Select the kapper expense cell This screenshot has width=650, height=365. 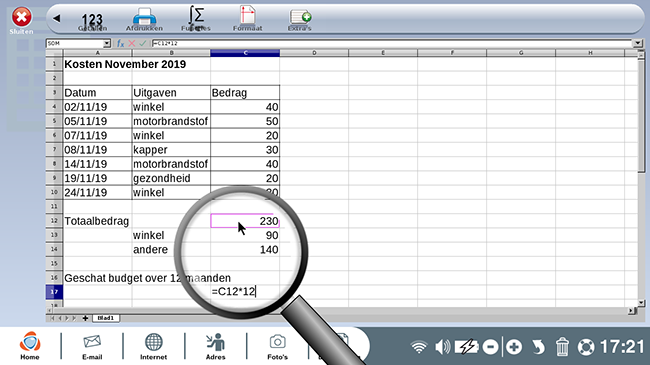coord(171,150)
